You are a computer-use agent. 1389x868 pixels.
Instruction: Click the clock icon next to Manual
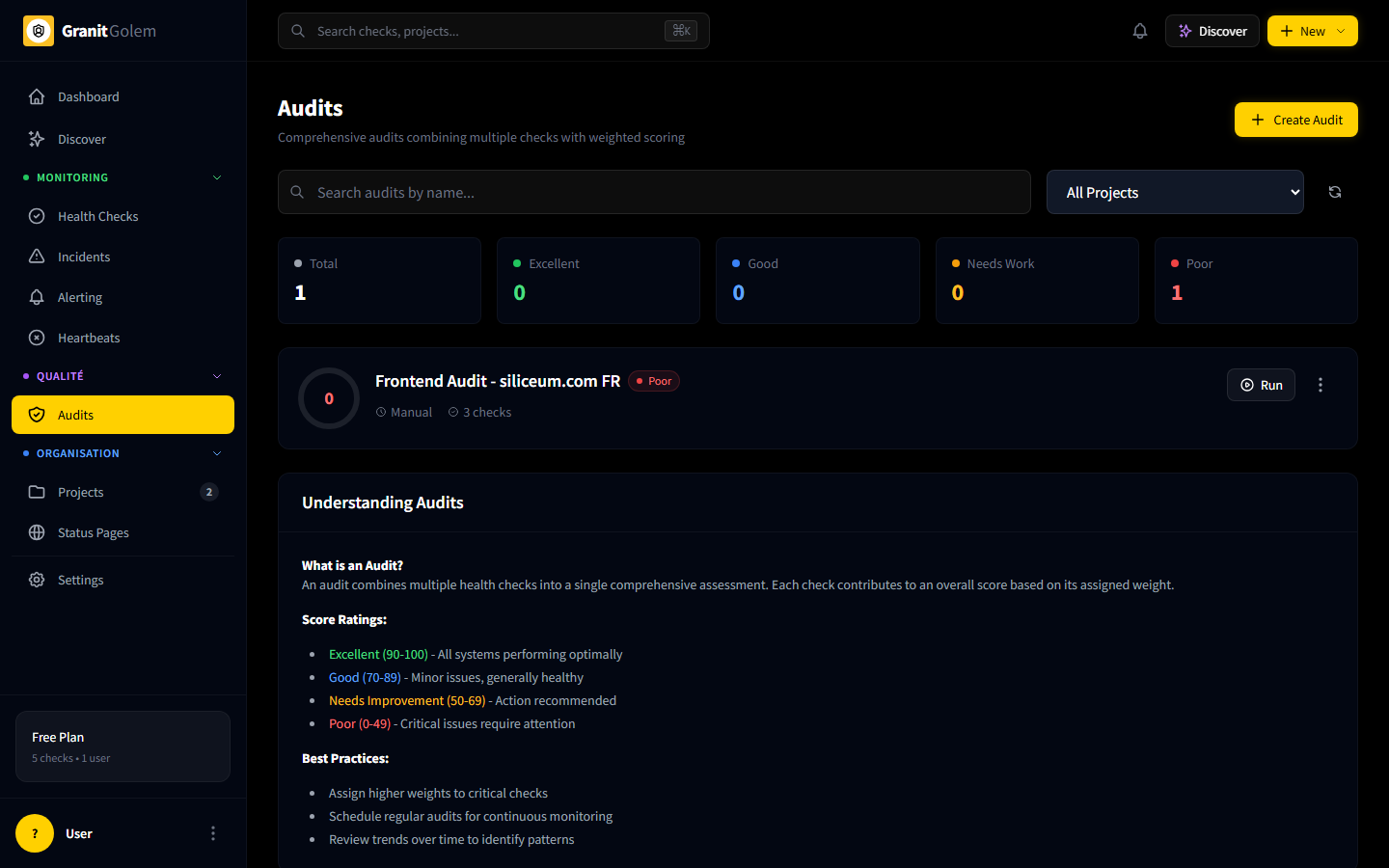[381, 412]
